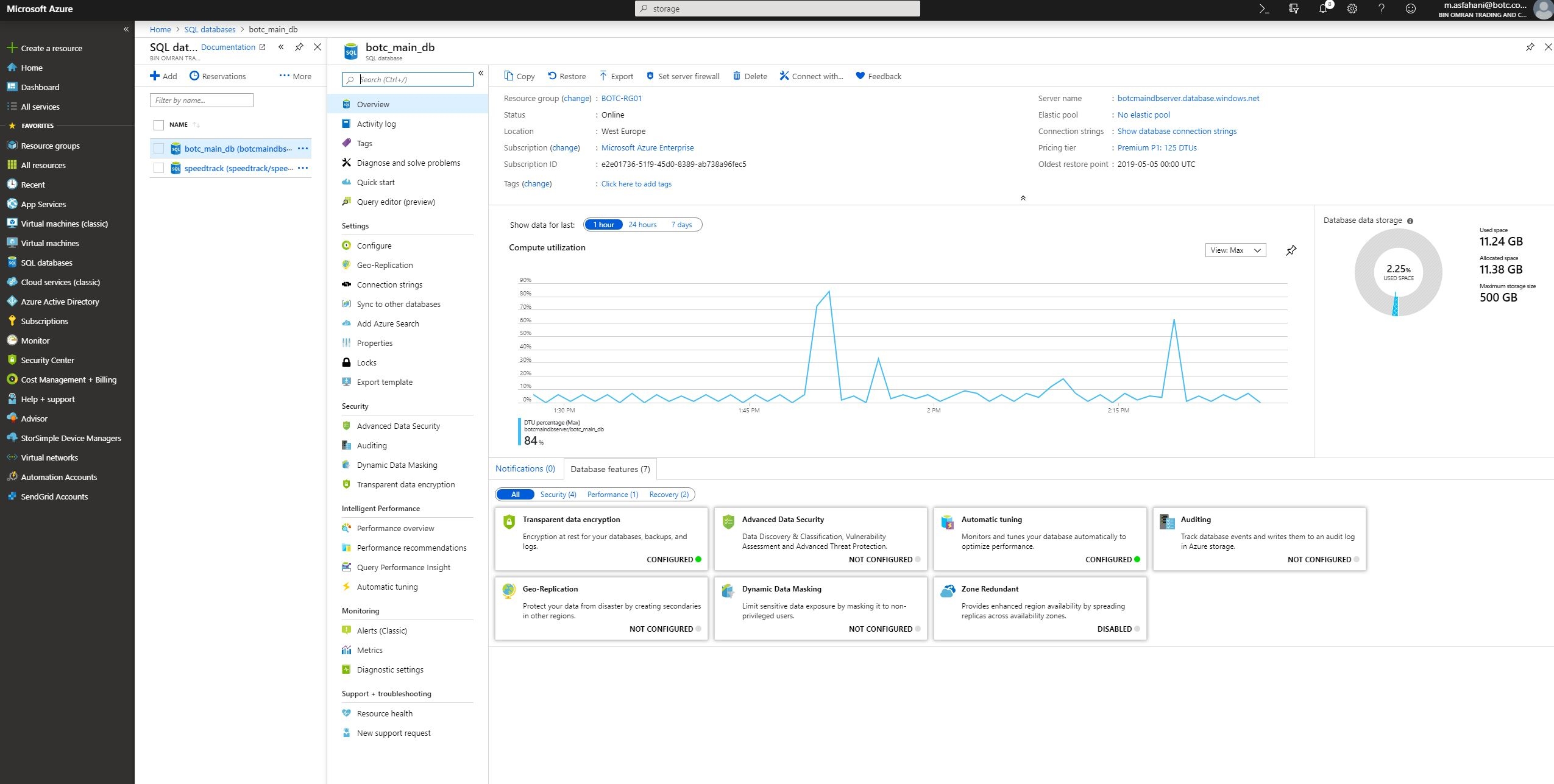The width and height of the screenshot is (1554, 784).
Task: Open Query editor (preview) menu item
Action: click(396, 202)
